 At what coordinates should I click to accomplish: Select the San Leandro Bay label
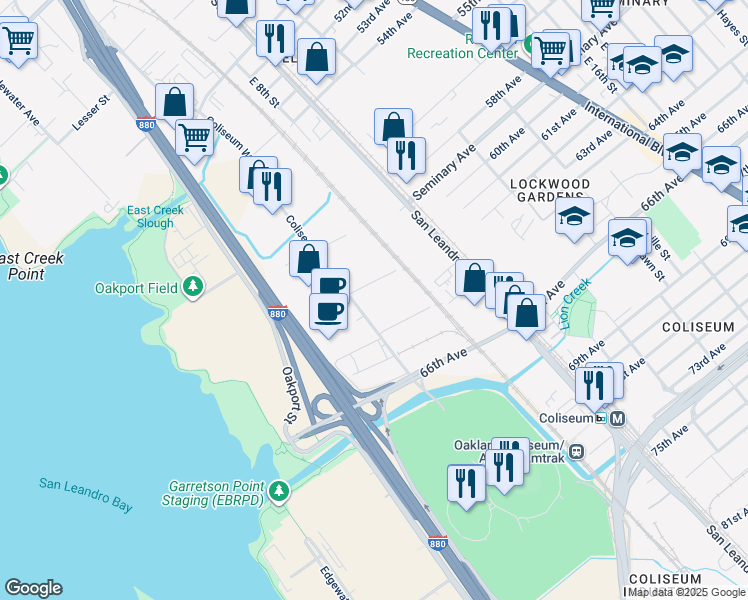pos(86,495)
